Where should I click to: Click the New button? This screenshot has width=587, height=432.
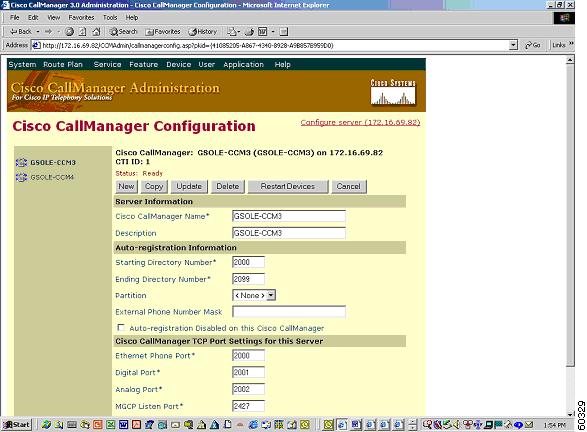coord(127,186)
